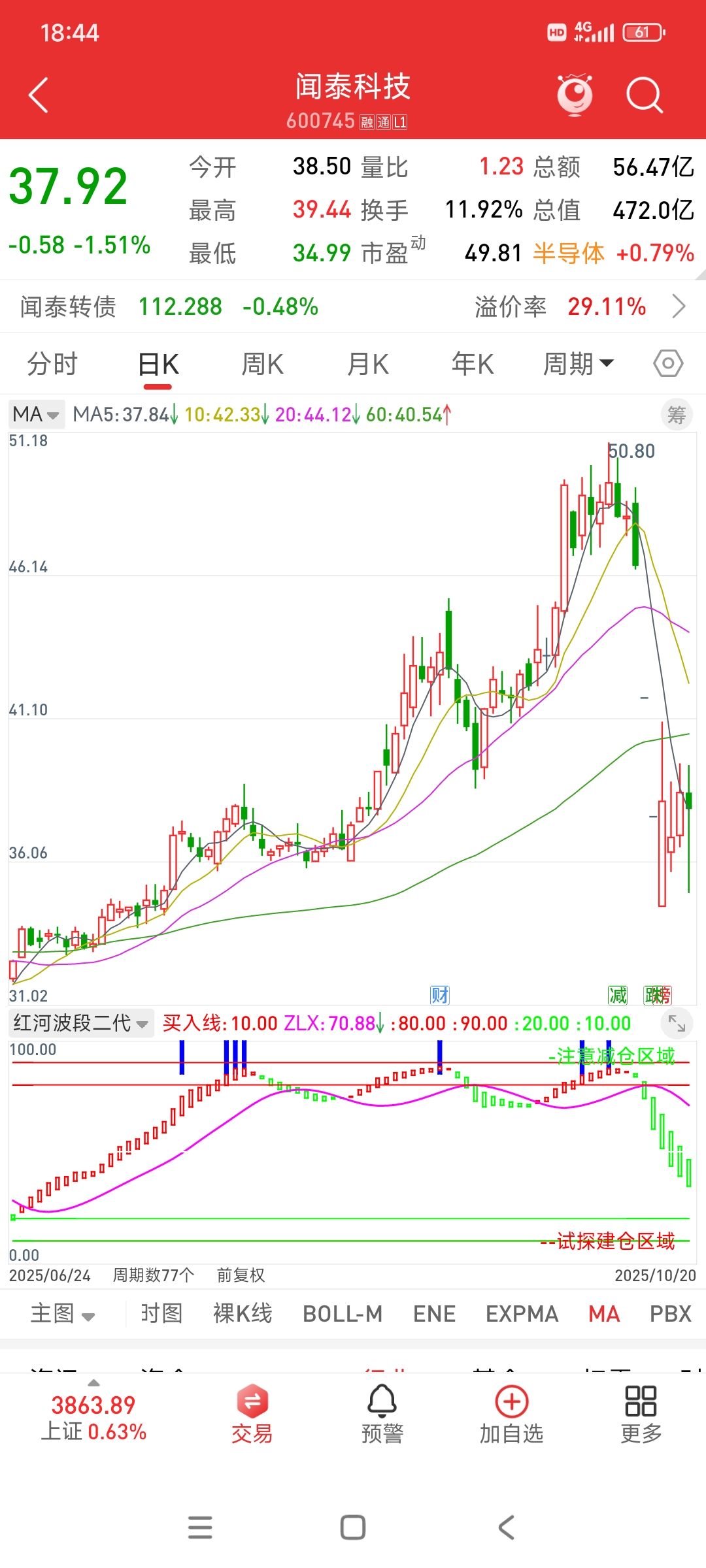
Task: Tap L1 level badge
Action: click(399, 122)
